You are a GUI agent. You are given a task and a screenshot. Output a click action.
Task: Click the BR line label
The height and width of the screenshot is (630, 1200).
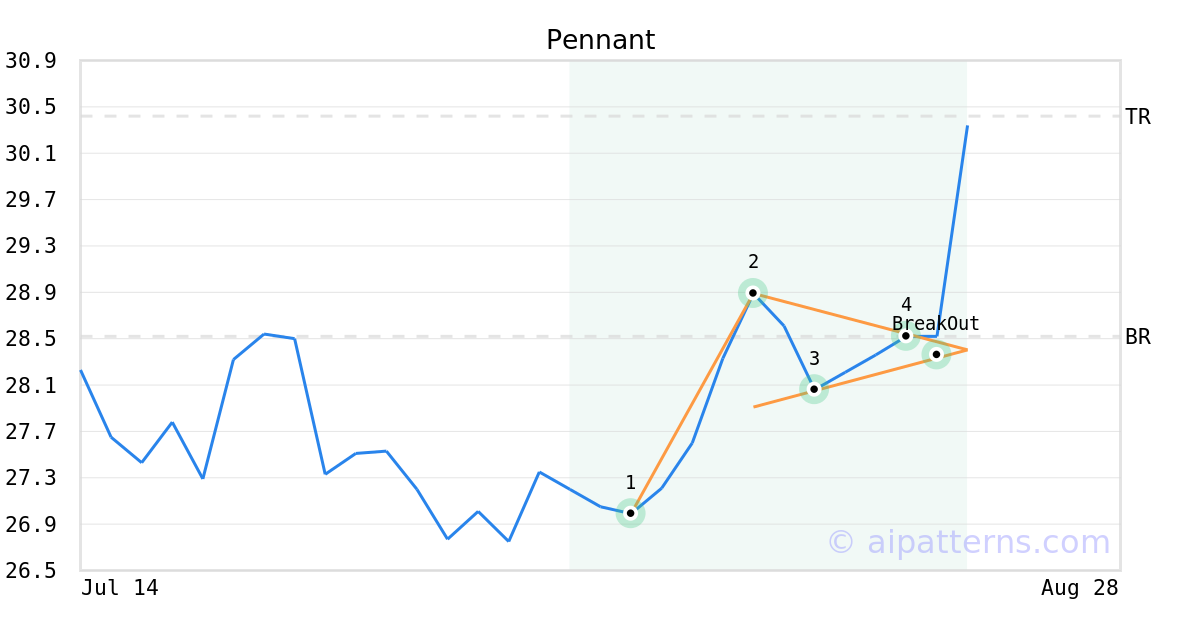[1138, 337]
